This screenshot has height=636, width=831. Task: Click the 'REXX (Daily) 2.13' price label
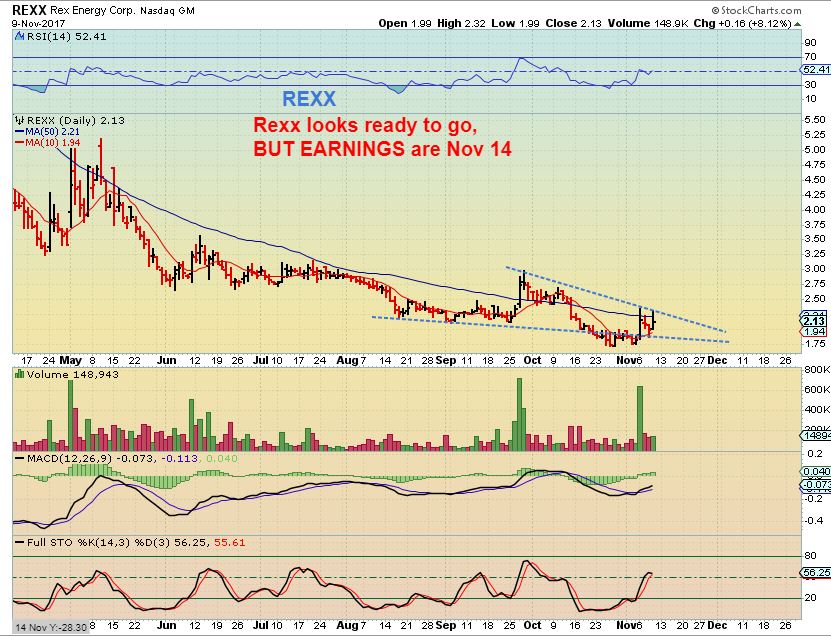pos(75,120)
